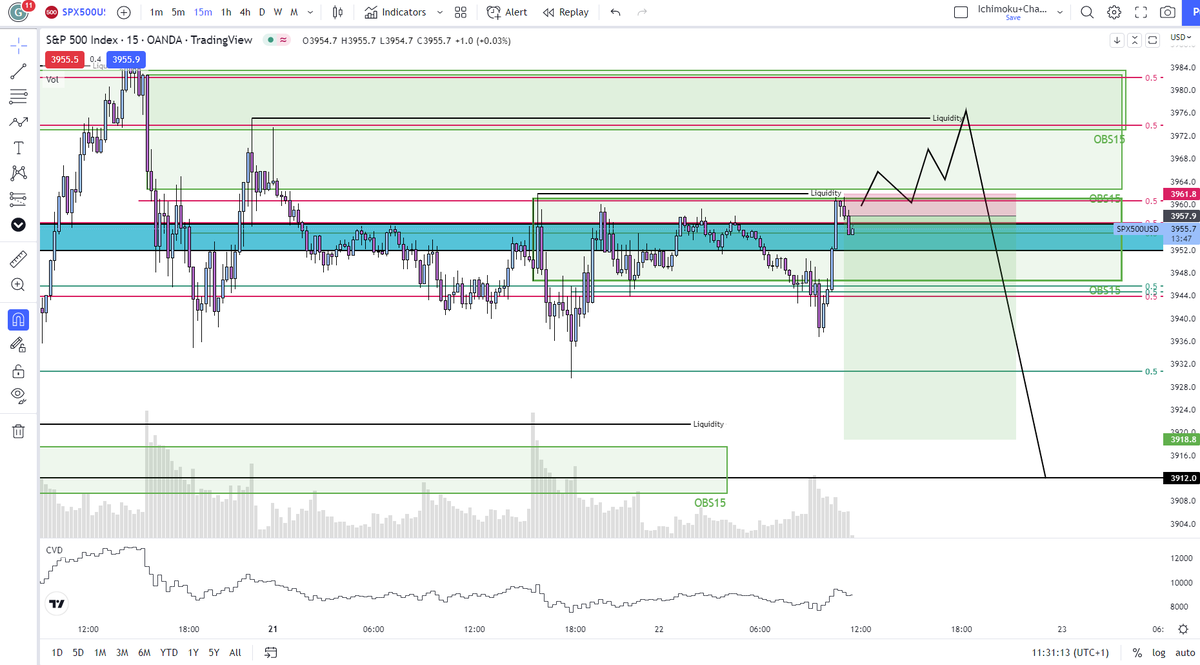The height and width of the screenshot is (665, 1200).
Task: Expand the manage layouts dropdown arrow
Action: pos(1060,13)
